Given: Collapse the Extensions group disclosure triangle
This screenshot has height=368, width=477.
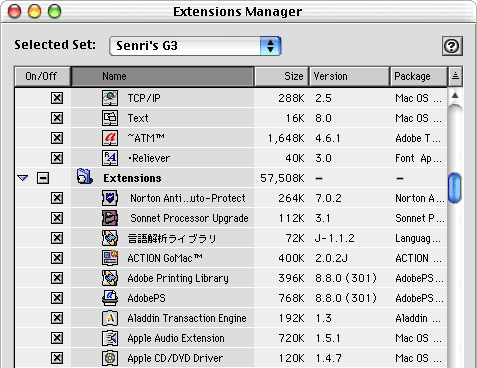Looking at the screenshot, I should [x=23, y=178].
